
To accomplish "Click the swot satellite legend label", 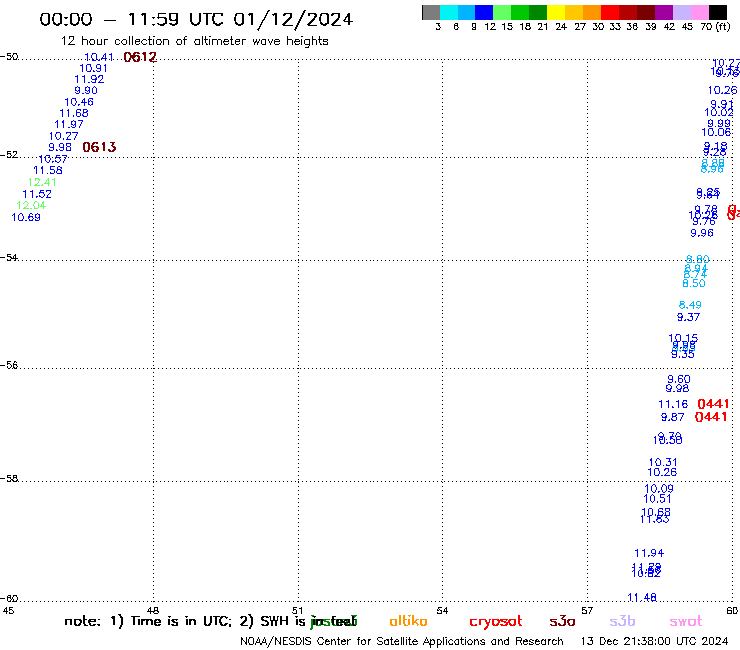I will point(686,622).
